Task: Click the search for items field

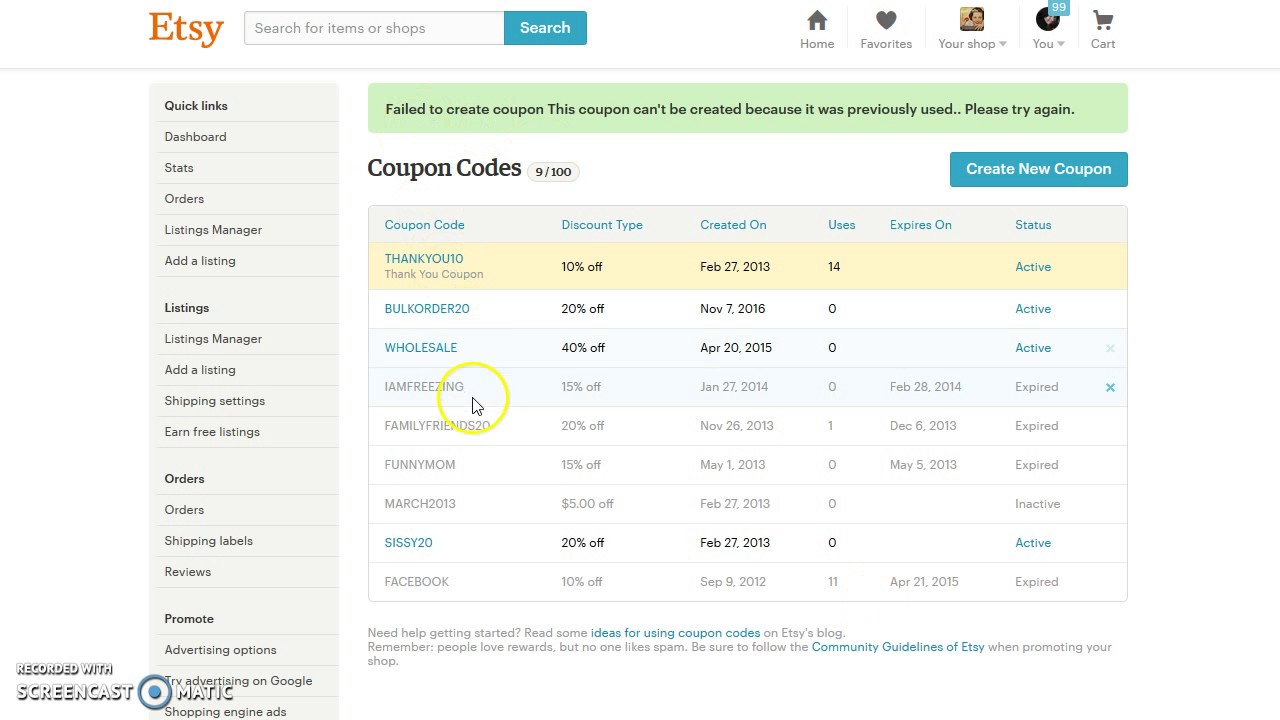Action: [374, 28]
